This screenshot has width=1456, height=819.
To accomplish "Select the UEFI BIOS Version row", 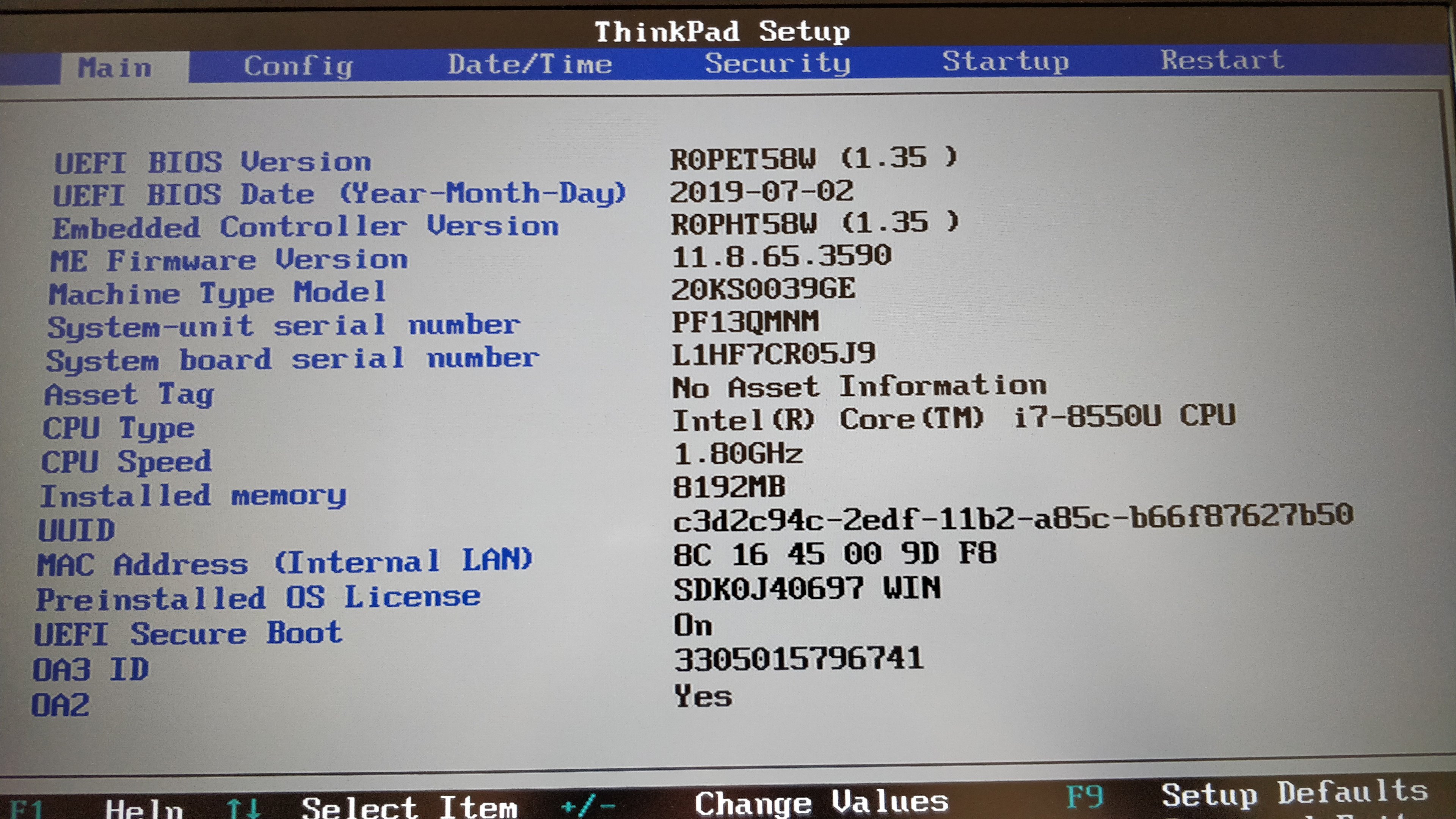I will click(212, 162).
